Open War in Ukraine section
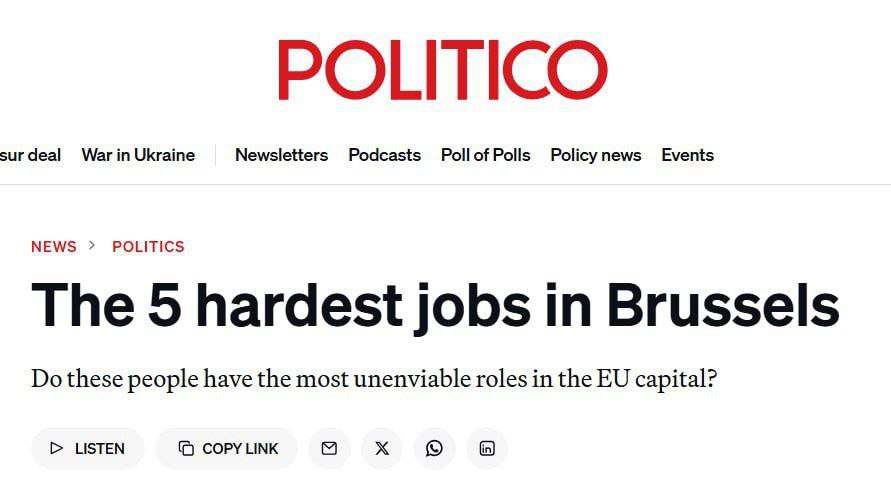 [138, 155]
